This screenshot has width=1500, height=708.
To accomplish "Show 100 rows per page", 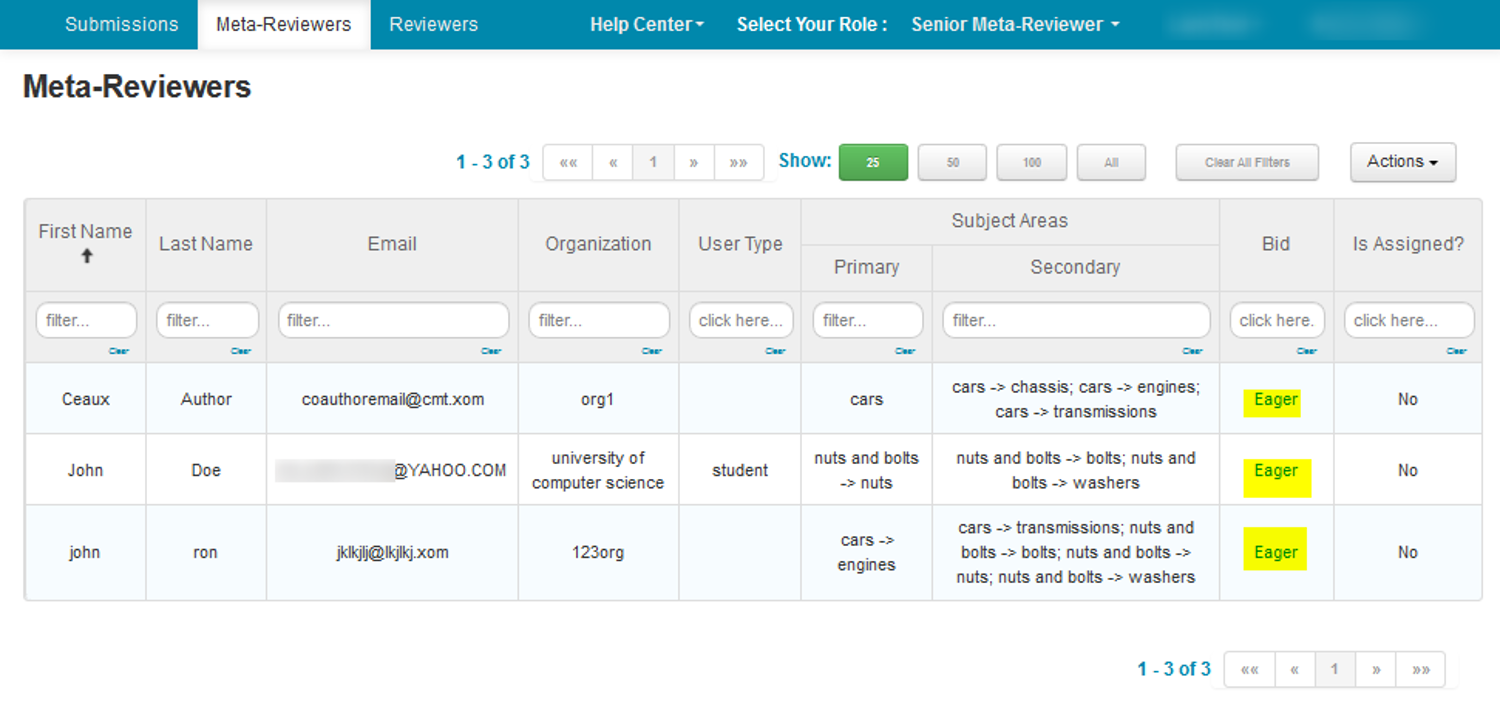I will click(x=1031, y=162).
